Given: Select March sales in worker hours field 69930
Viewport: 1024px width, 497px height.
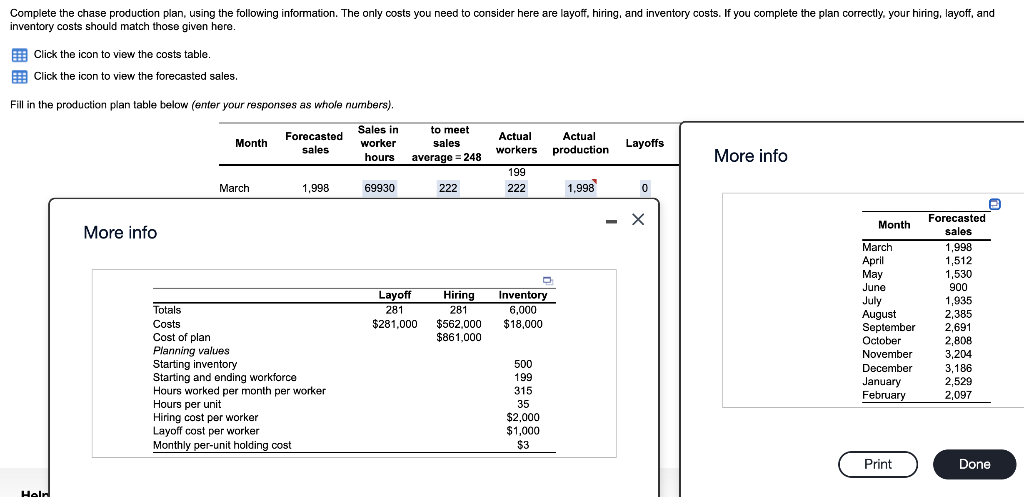Looking at the screenshot, I should point(379,188).
